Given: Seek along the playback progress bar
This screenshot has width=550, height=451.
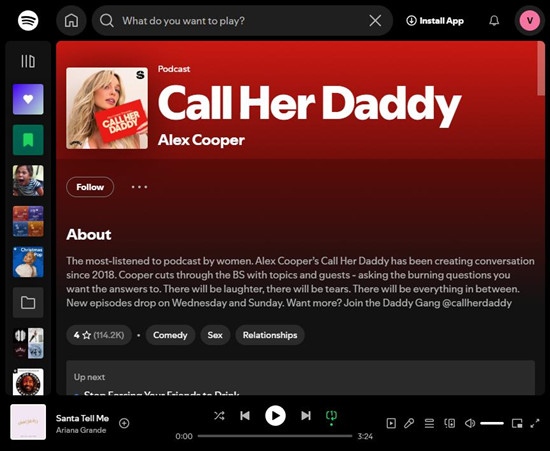Looking at the screenshot, I should (275, 436).
